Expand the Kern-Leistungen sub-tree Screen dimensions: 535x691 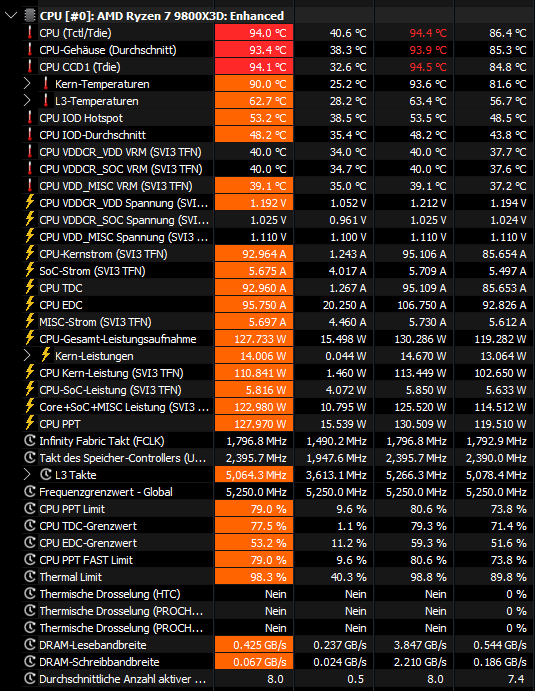tap(27, 356)
